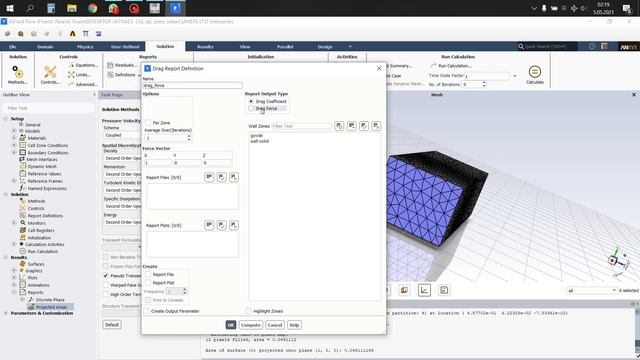Click Cancel button in dialog
Screen dimensions: 640x360
point(275,325)
